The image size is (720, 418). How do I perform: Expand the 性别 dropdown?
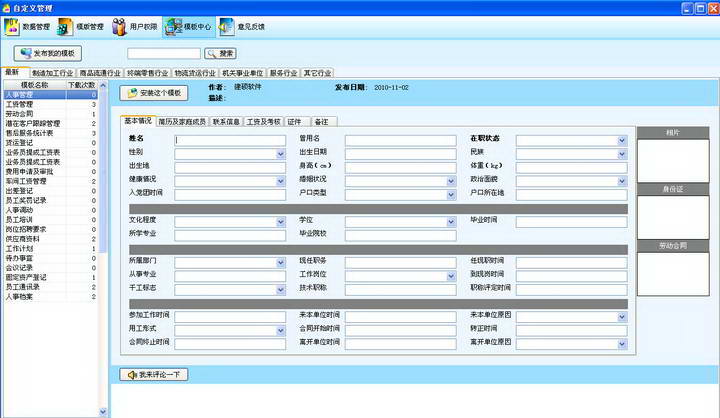(x=281, y=154)
